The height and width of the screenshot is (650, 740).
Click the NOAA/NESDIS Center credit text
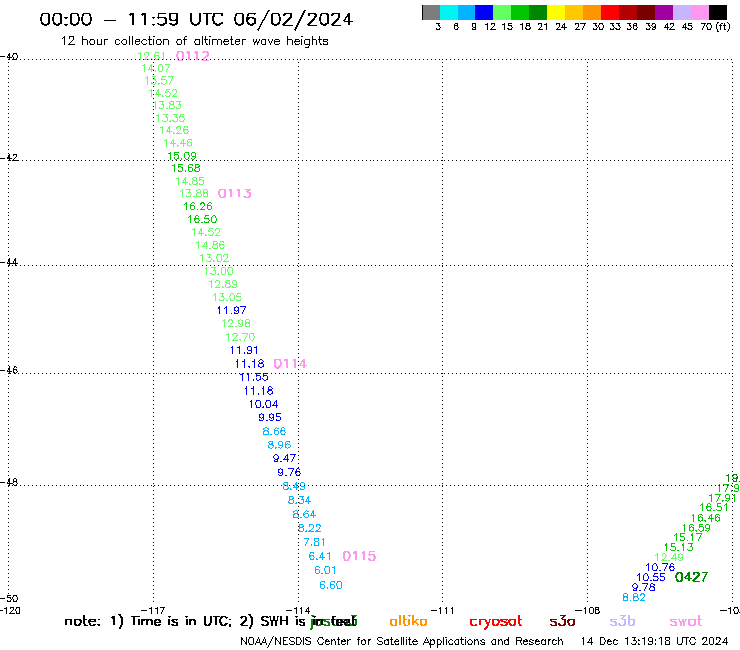(x=401, y=641)
